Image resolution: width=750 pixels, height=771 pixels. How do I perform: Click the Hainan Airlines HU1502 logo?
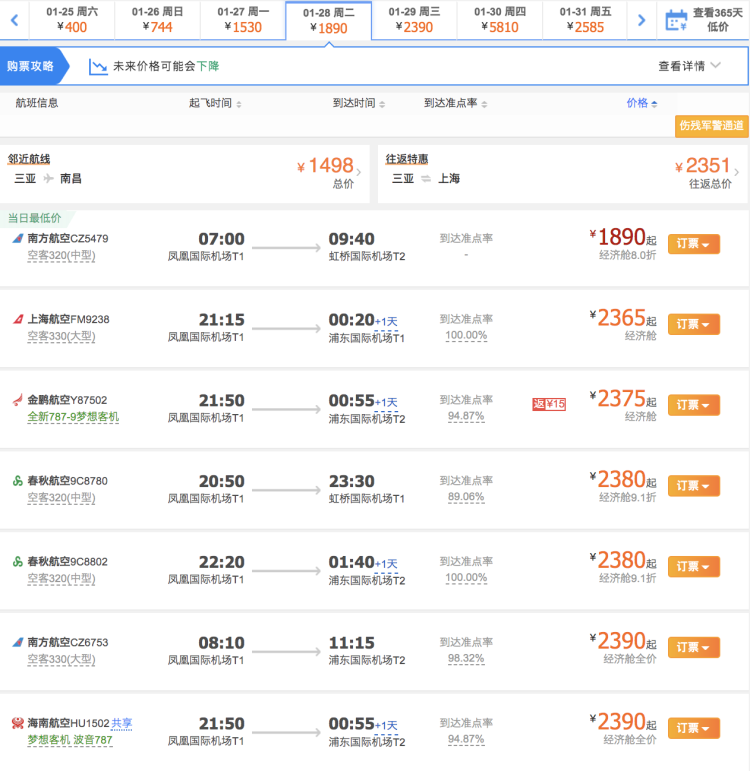pyautogui.click(x=17, y=723)
